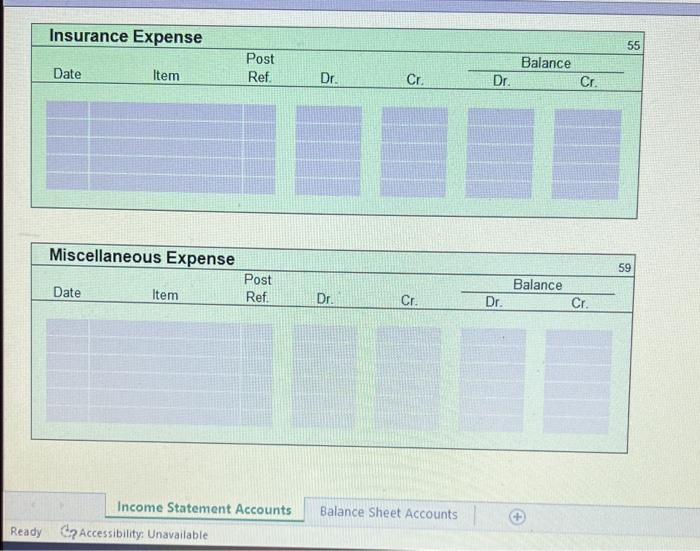
Task: Select first Balance Dr. cell in Insurance Expense
Action: coord(501,118)
